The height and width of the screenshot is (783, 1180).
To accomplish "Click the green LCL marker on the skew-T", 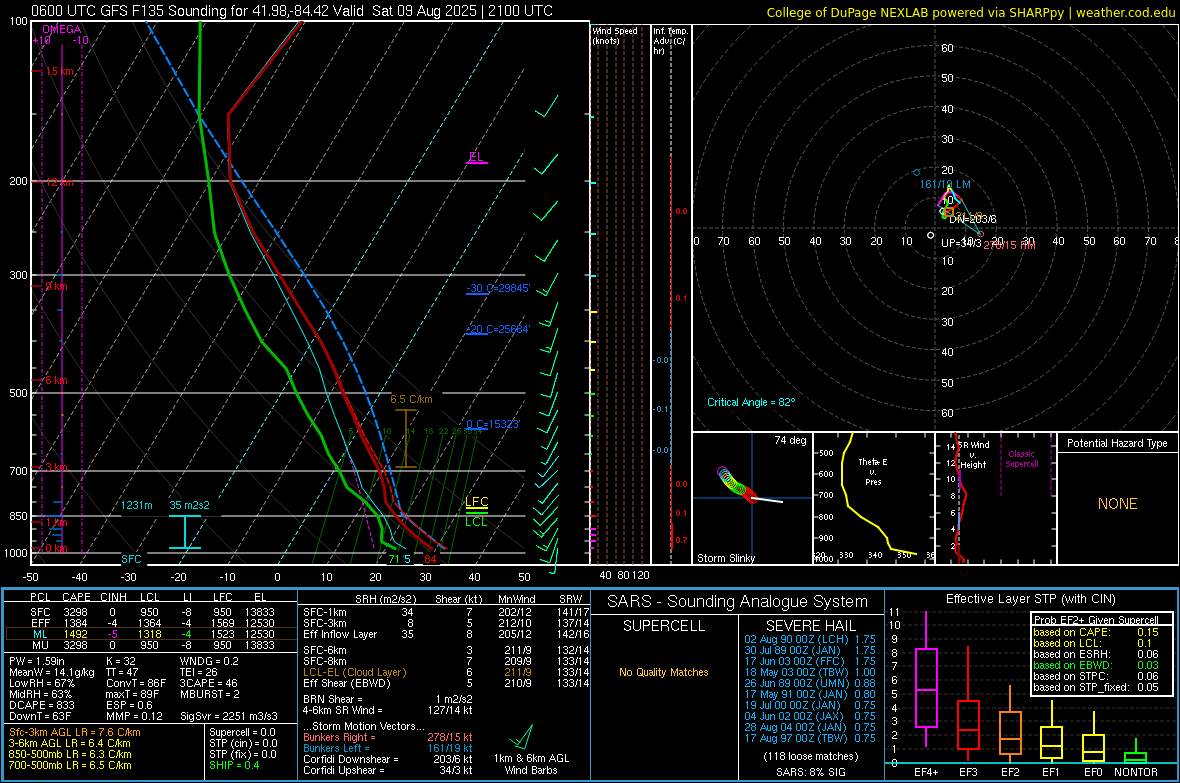I will (x=476, y=521).
